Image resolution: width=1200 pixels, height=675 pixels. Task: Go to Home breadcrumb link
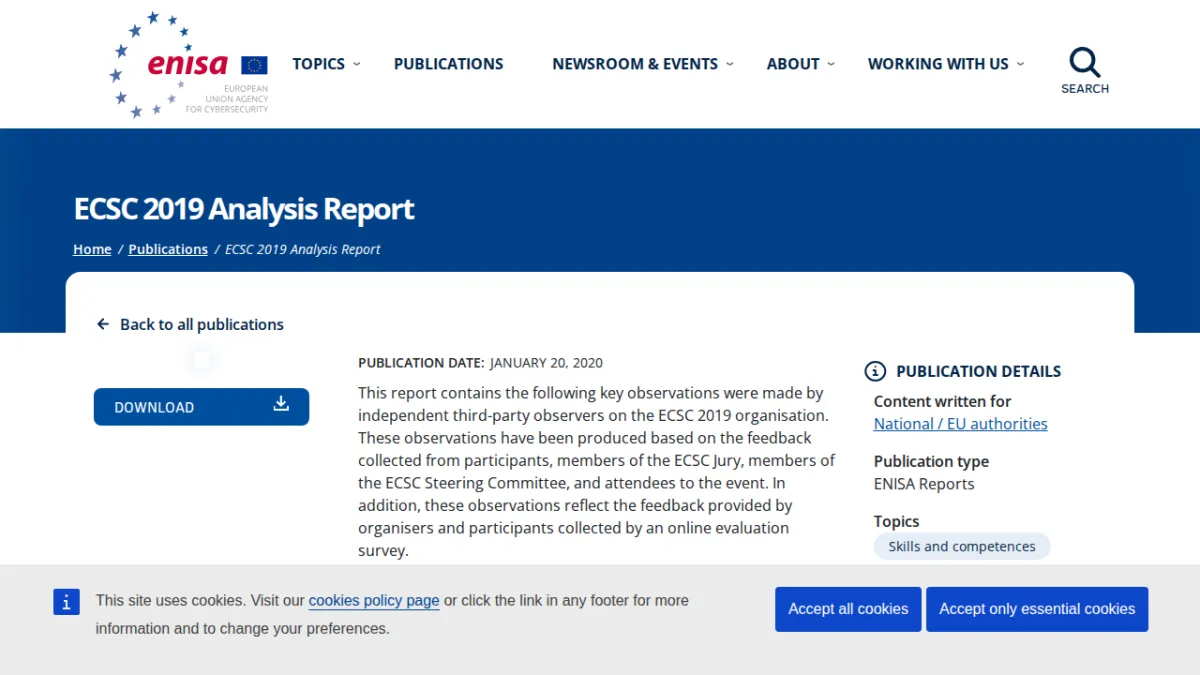[92, 249]
